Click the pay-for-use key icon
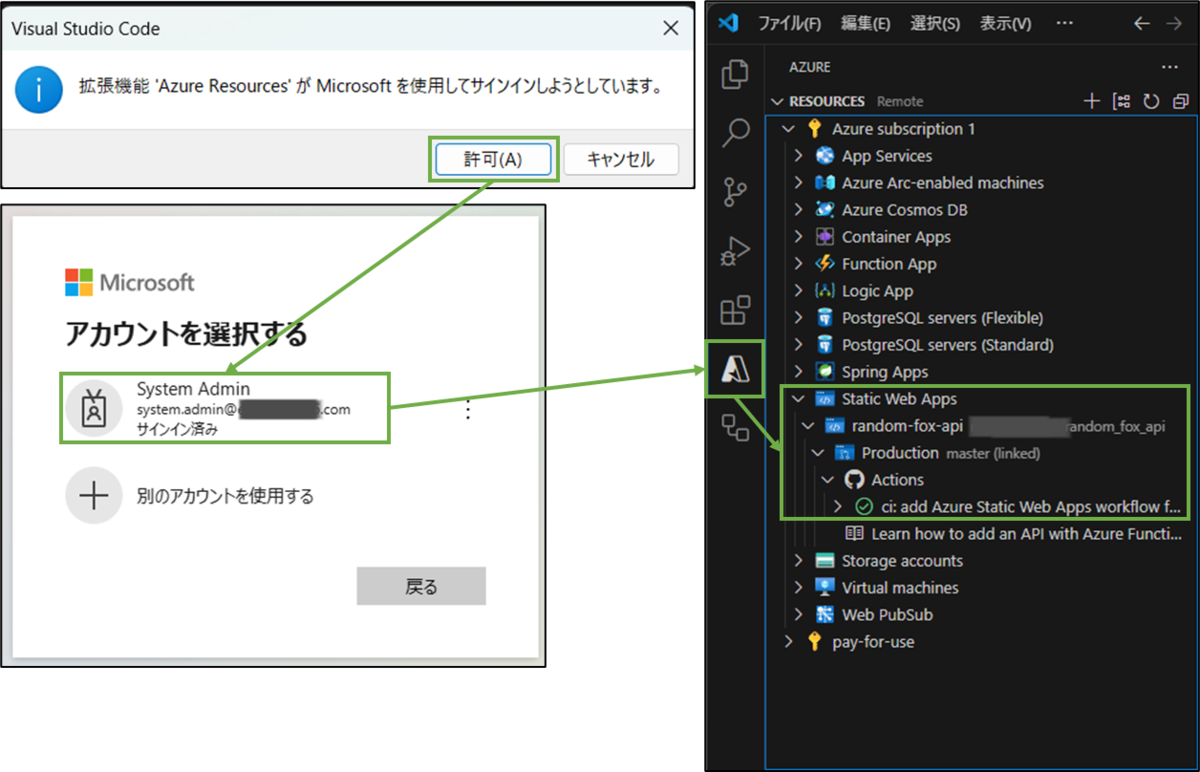The height and width of the screenshot is (772, 1200). point(814,642)
